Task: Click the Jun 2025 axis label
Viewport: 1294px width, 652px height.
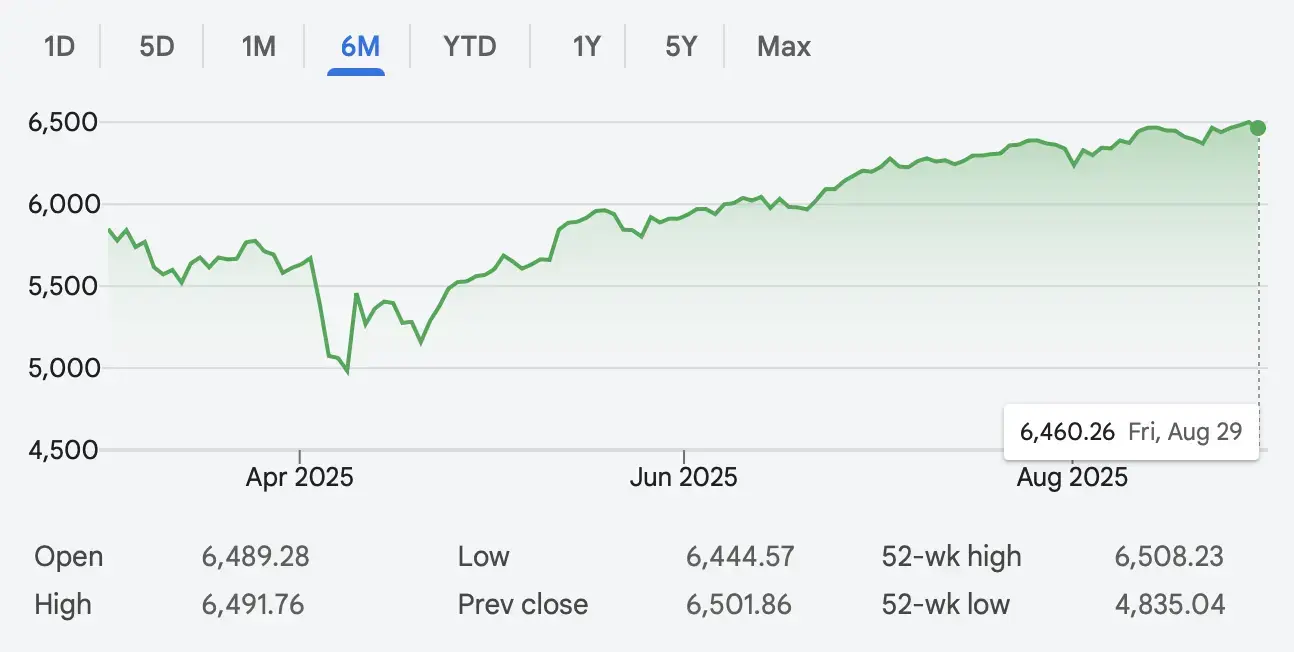Action: pyautogui.click(x=684, y=477)
